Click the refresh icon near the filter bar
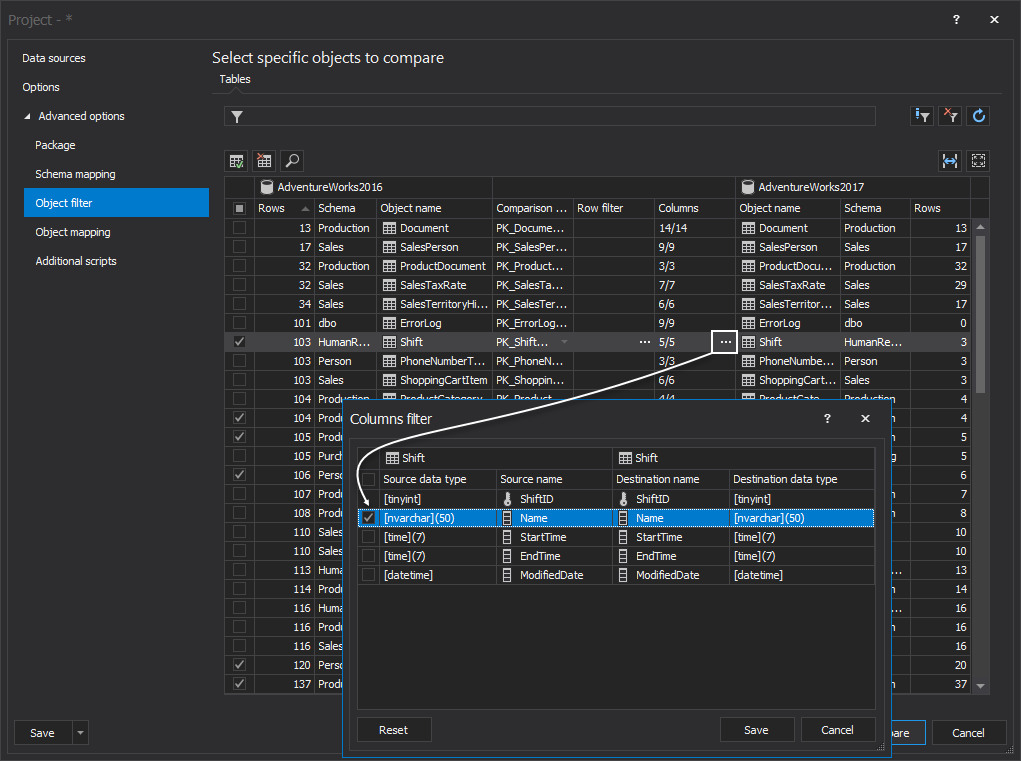The image size is (1021, 761). (x=979, y=116)
